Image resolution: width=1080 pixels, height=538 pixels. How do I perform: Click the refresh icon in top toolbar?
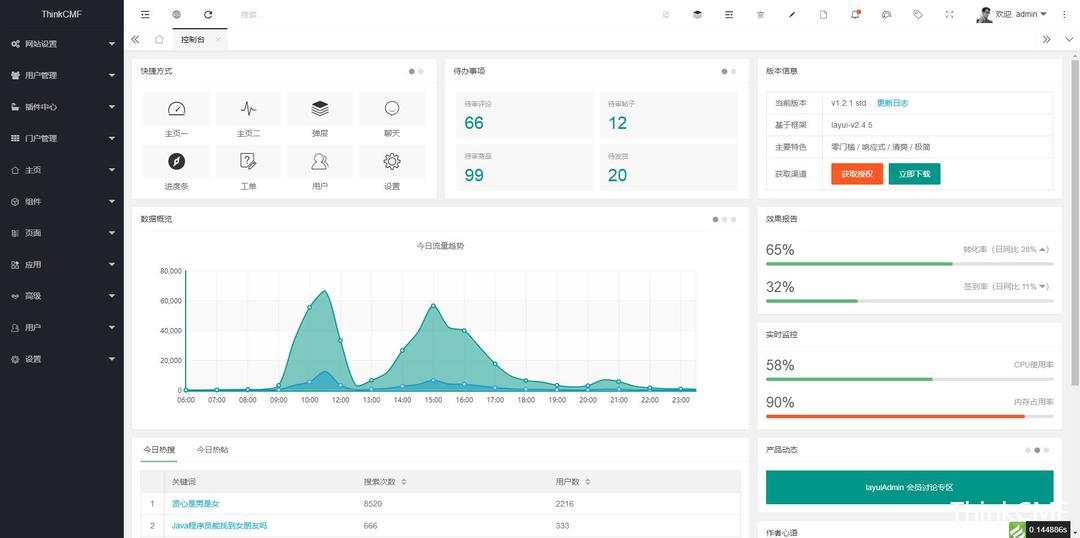click(208, 14)
